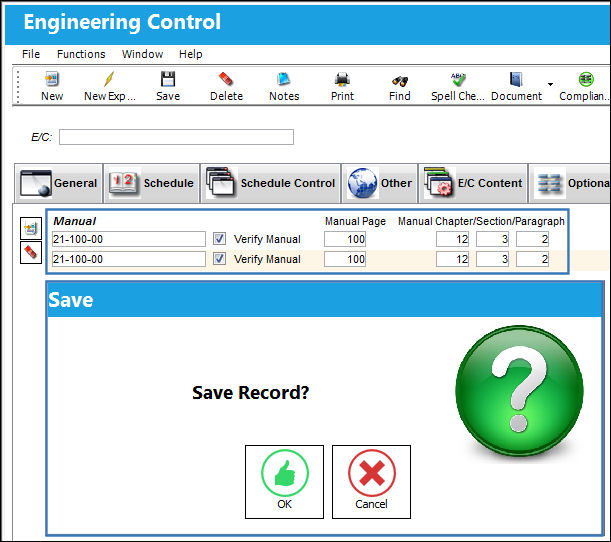Uncheck Verify Manual in second row
The image size is (611, 542).
219,258
